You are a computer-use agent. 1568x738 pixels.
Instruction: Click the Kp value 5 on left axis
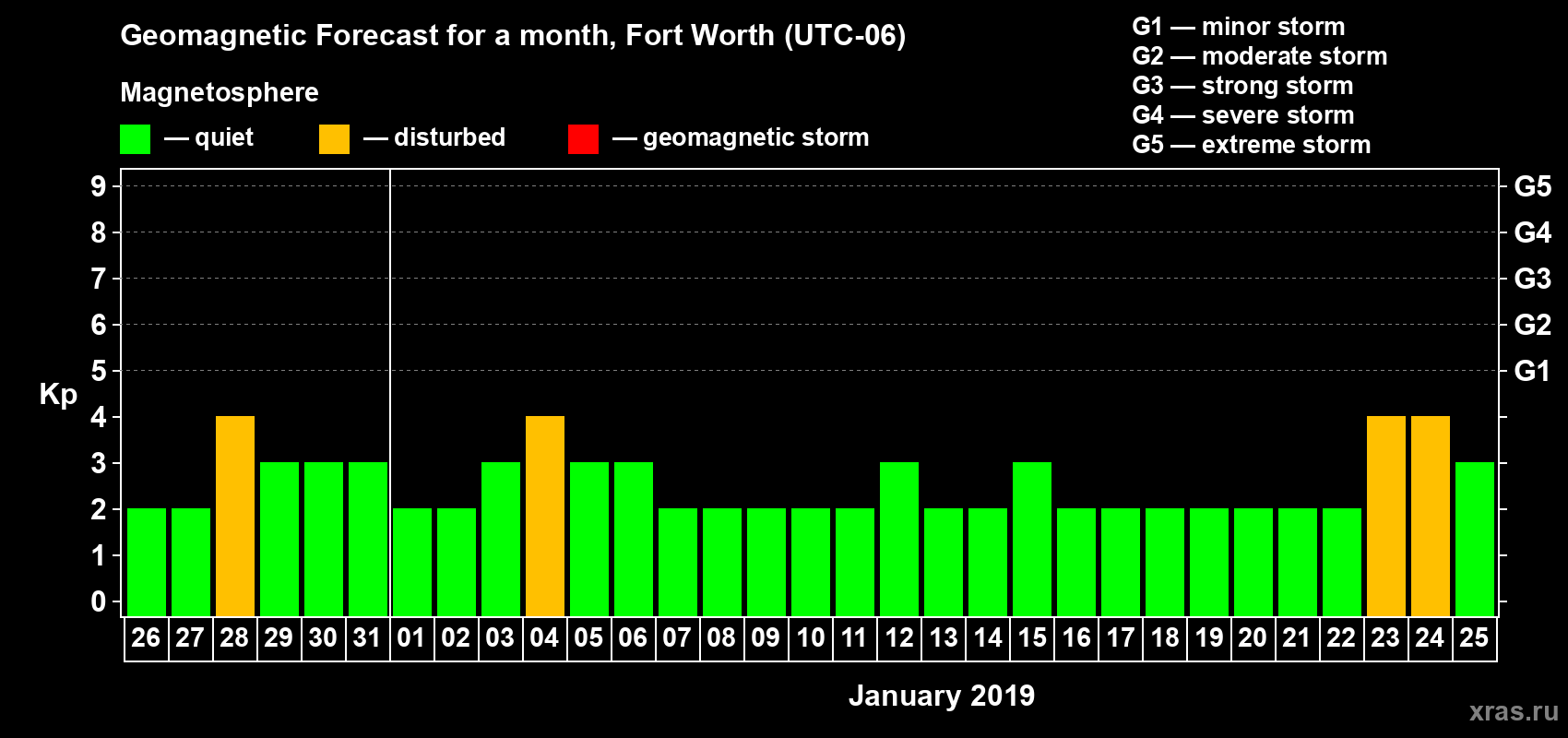click(x=99, y=371)
